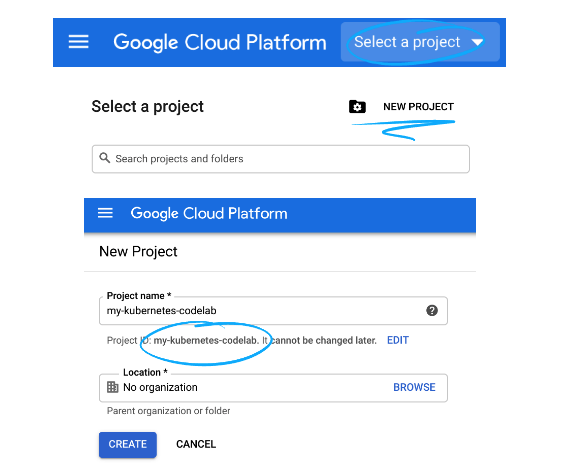Click the lower Google Cloud Platform logo
Viewport: 571px width, 476px height.
pos(209,213)
